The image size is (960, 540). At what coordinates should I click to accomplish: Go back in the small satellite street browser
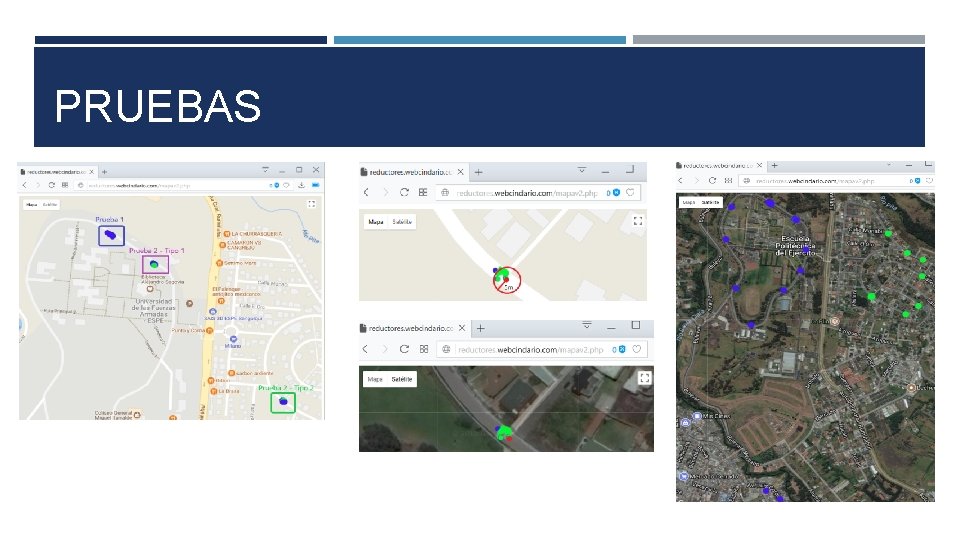(366, 349)
